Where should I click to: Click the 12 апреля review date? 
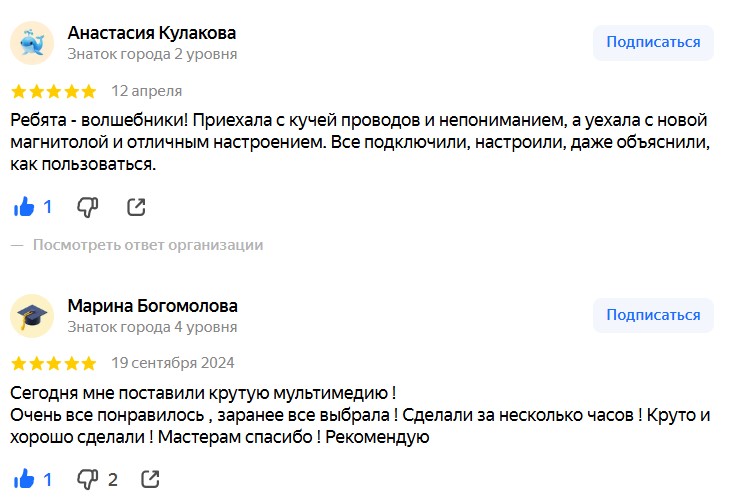(x=147, y=91)
